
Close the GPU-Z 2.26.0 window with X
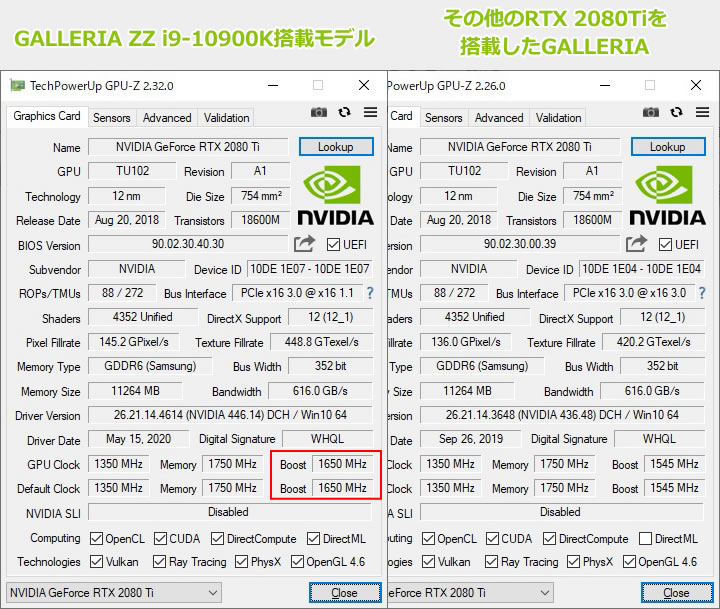click(696, 85)
